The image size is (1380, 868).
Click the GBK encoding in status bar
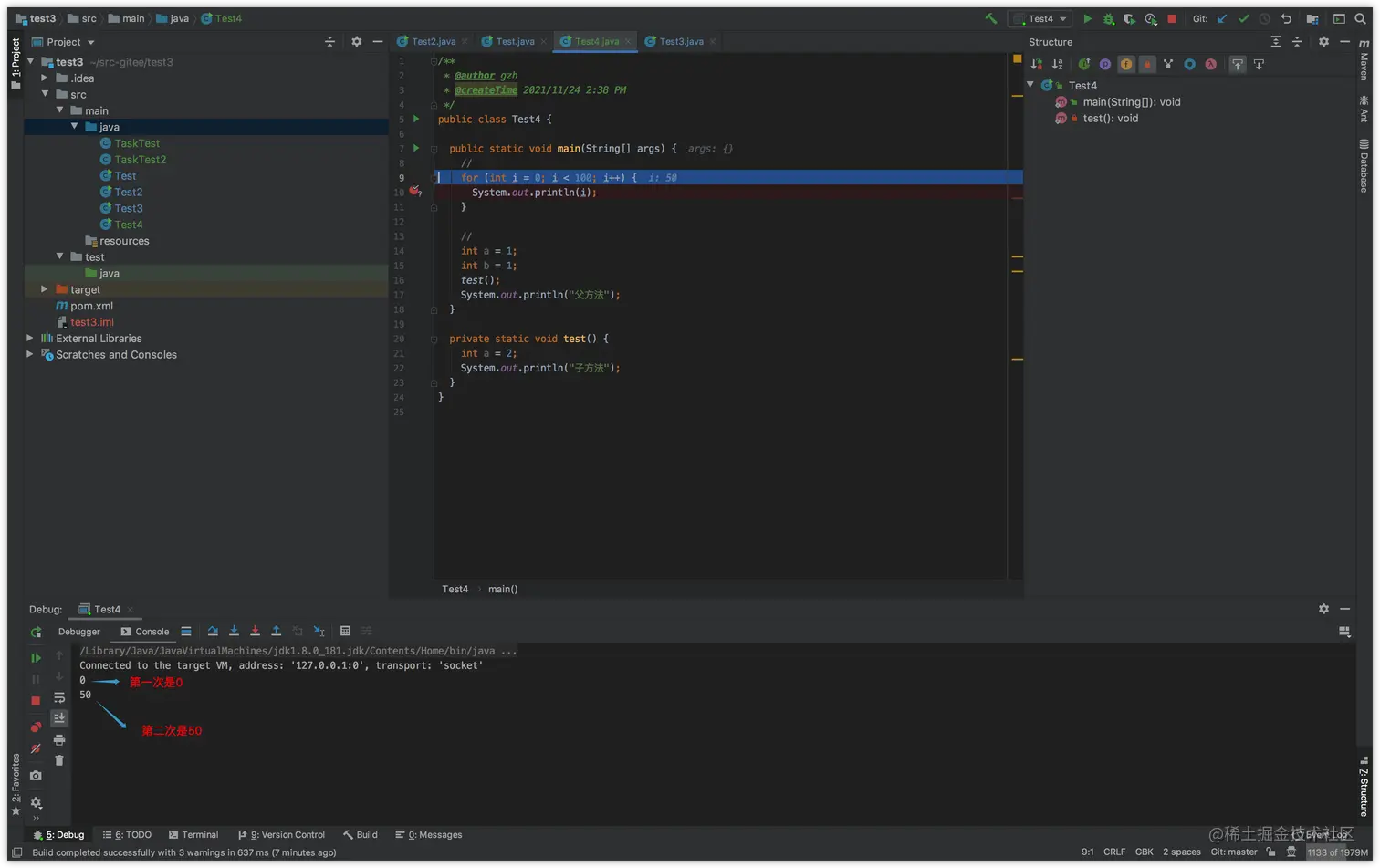1145,852
